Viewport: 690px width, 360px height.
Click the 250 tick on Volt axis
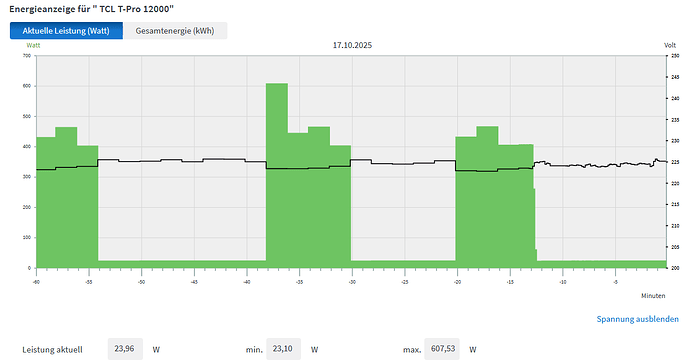(x=675, y=56)
